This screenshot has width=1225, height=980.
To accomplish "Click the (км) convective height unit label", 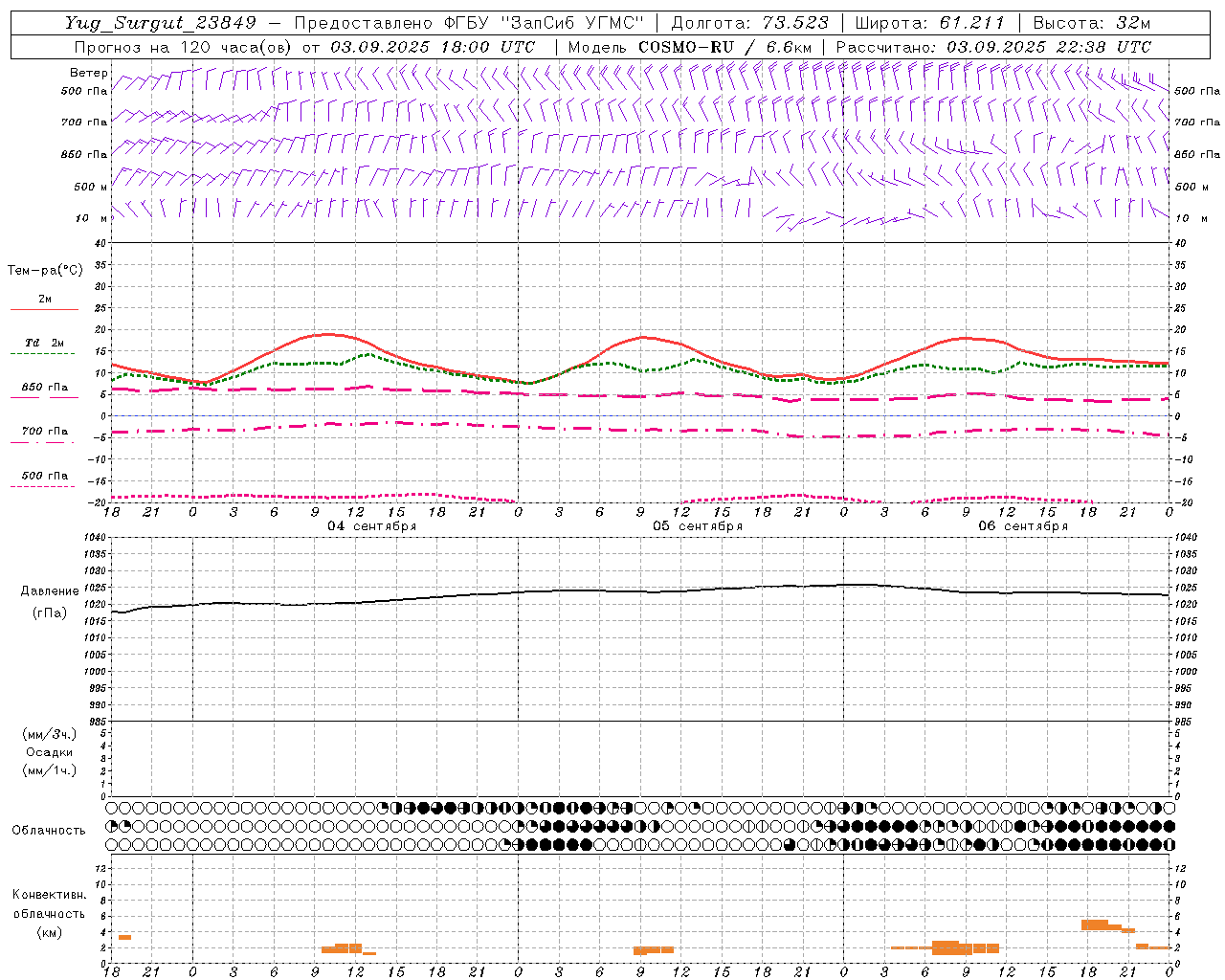I will point(49,932).
